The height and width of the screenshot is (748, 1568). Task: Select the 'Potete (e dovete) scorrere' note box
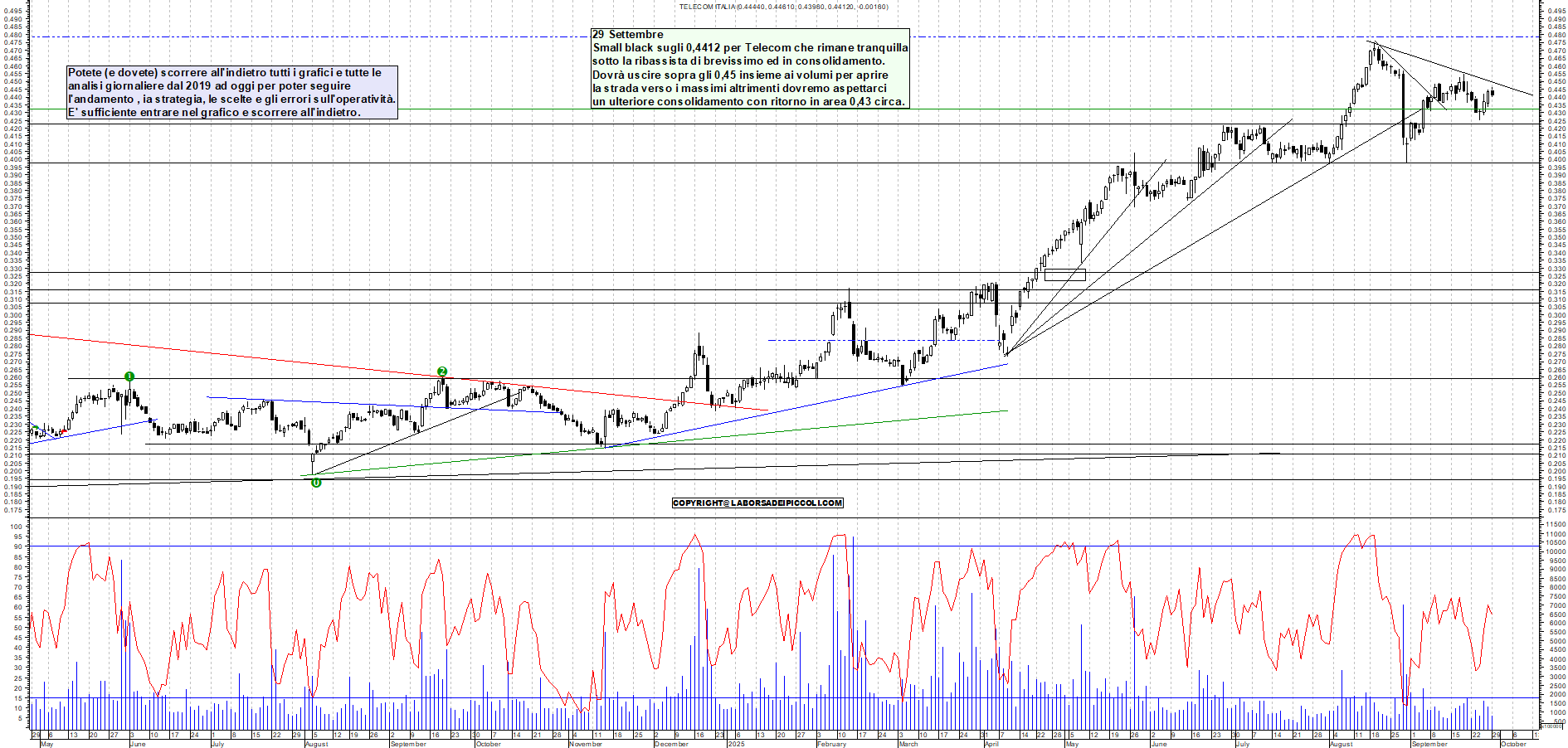pos(232,92)
